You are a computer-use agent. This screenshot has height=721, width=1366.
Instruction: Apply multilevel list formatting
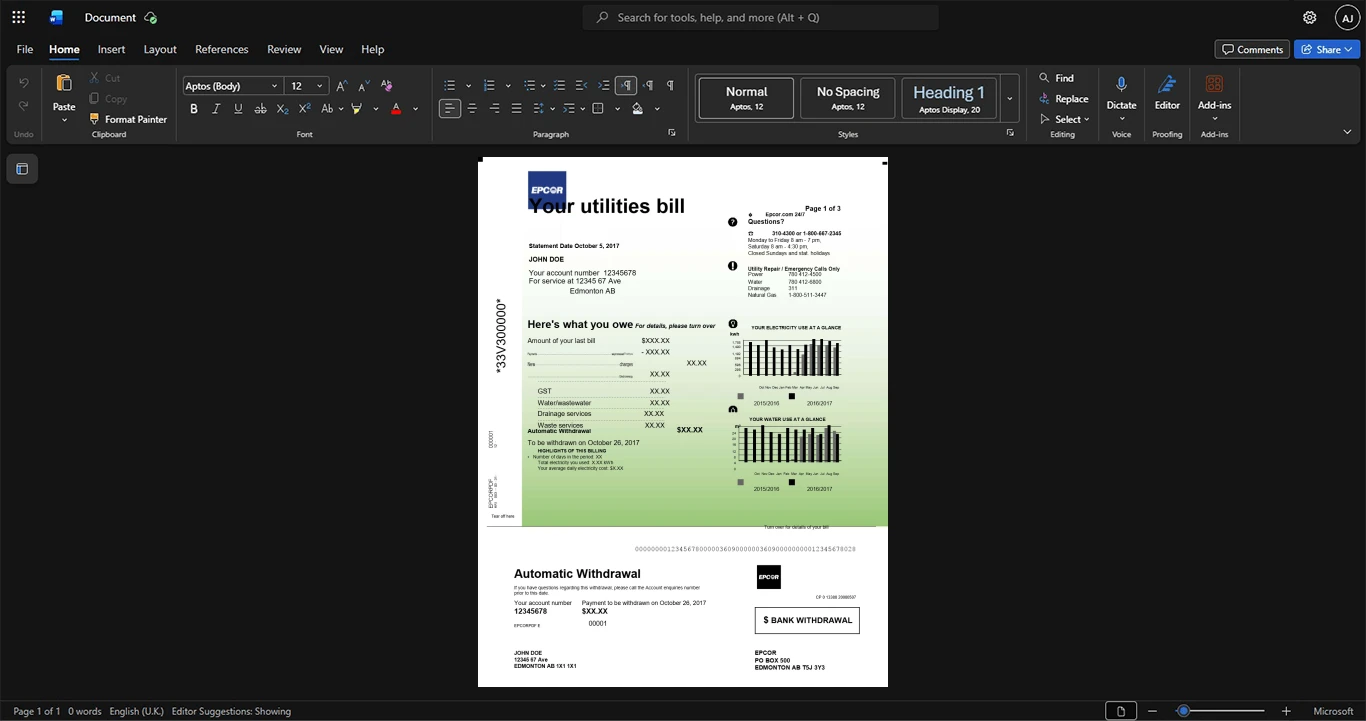coord(530,86)
